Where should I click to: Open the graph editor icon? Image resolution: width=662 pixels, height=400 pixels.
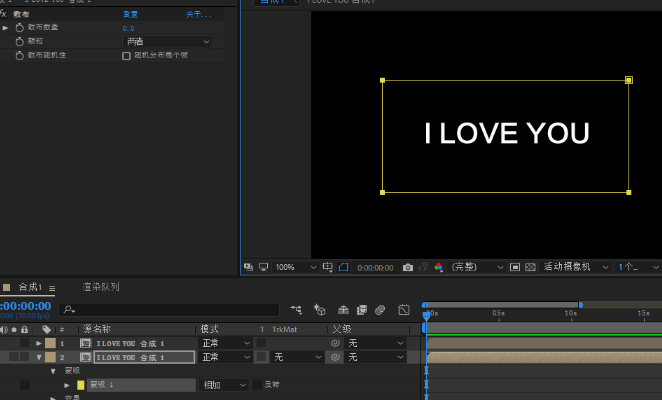[x=404, y=310]
